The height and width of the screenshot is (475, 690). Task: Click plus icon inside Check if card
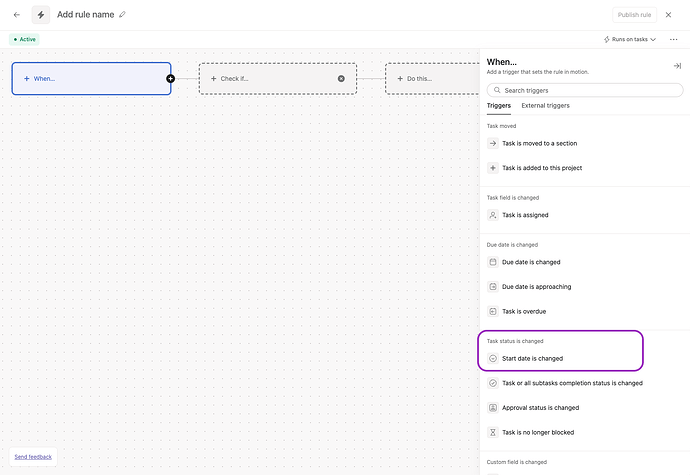(213, 78)
